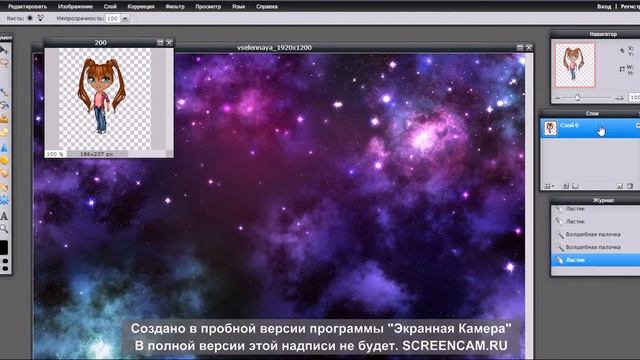Select the Lasso tool

point(4,63)
